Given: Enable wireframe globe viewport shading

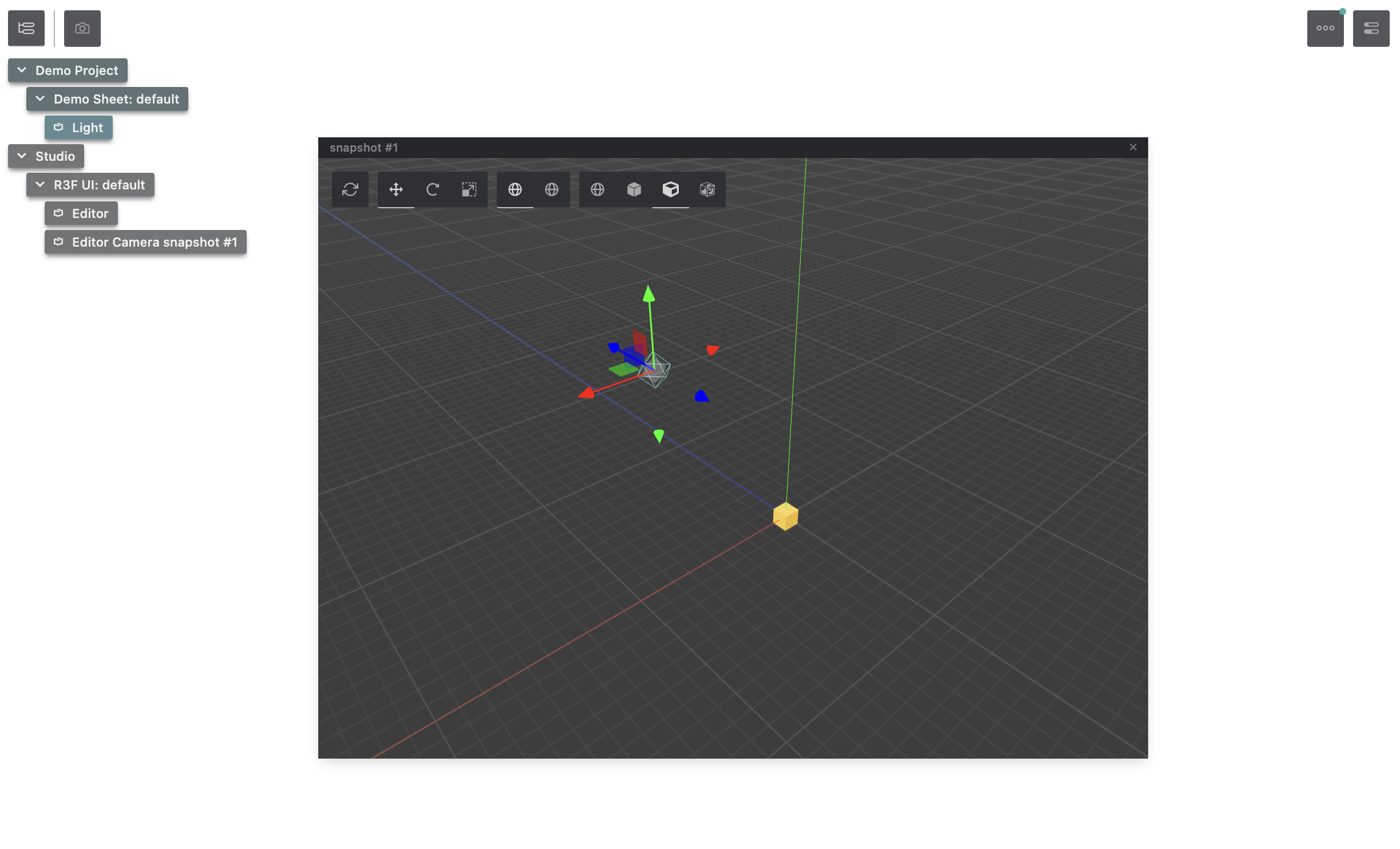Looking at the screenshot, I should [x=597, y=189].
